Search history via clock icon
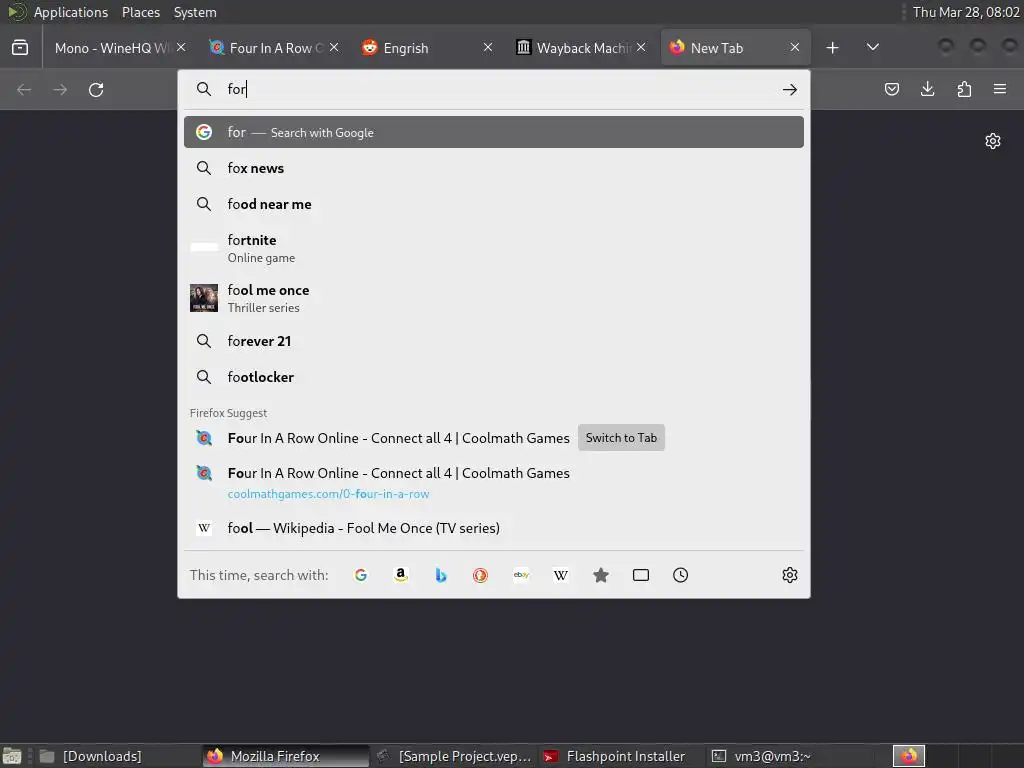Viewport: 1024px width, 768px height. [680, 575]
